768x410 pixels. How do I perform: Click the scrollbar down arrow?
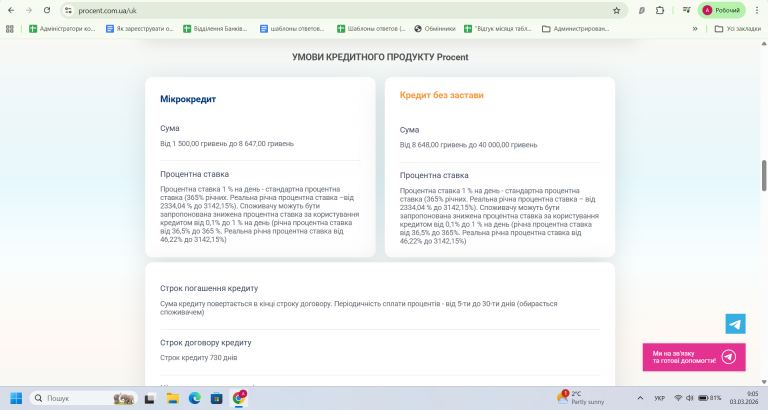pyautogui.click(x=764, y=382)
